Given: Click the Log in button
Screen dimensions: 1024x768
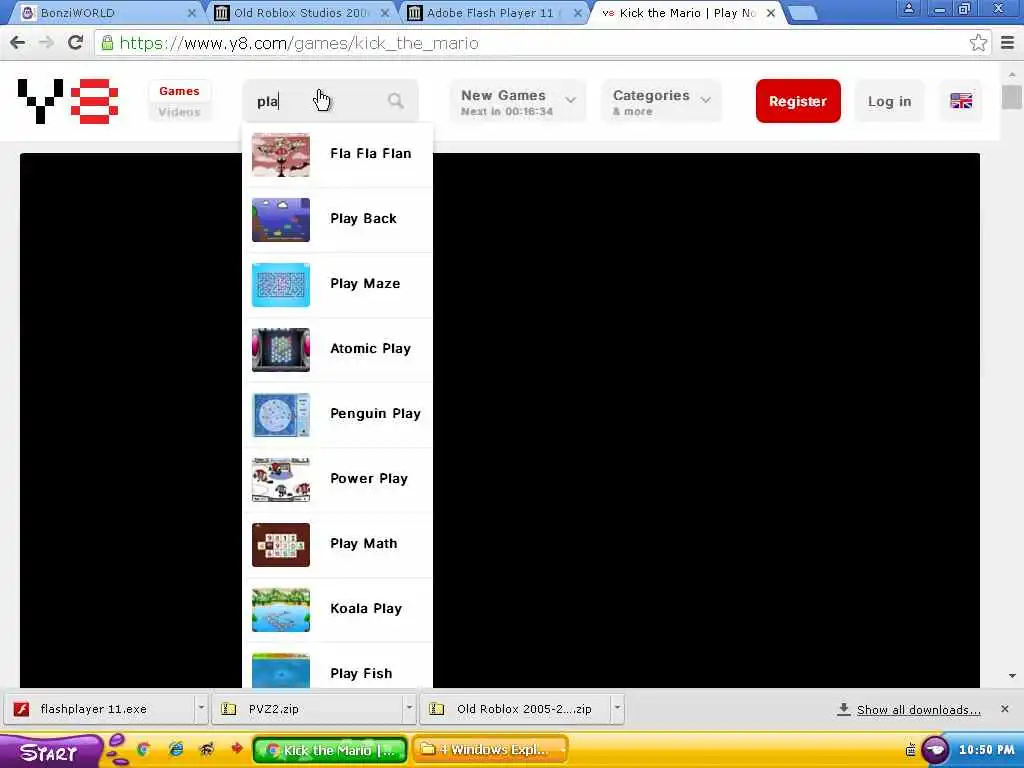Looking at the screenshot, I should [889, 101].
